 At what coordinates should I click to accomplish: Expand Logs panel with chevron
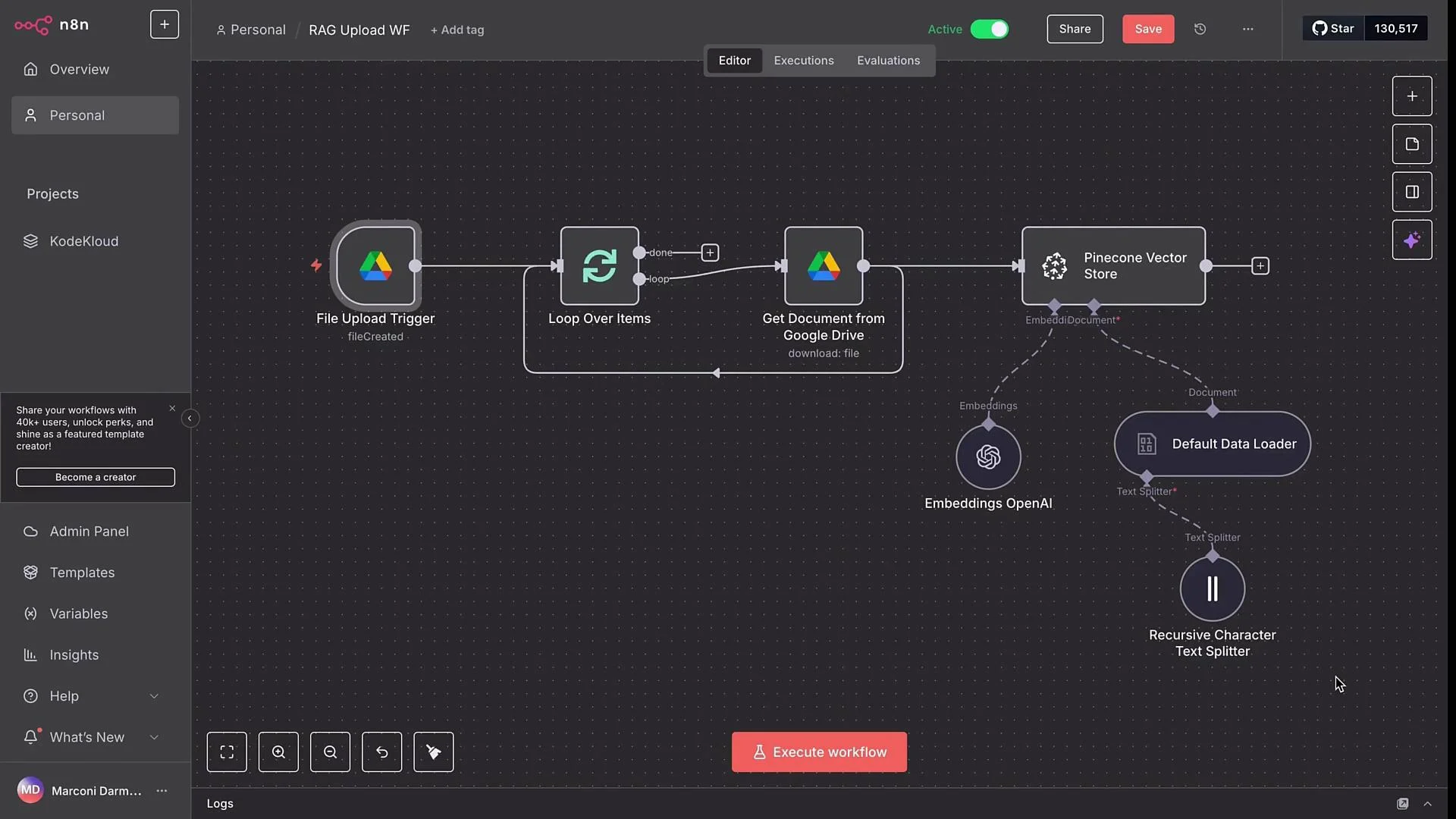[1427, 804]
